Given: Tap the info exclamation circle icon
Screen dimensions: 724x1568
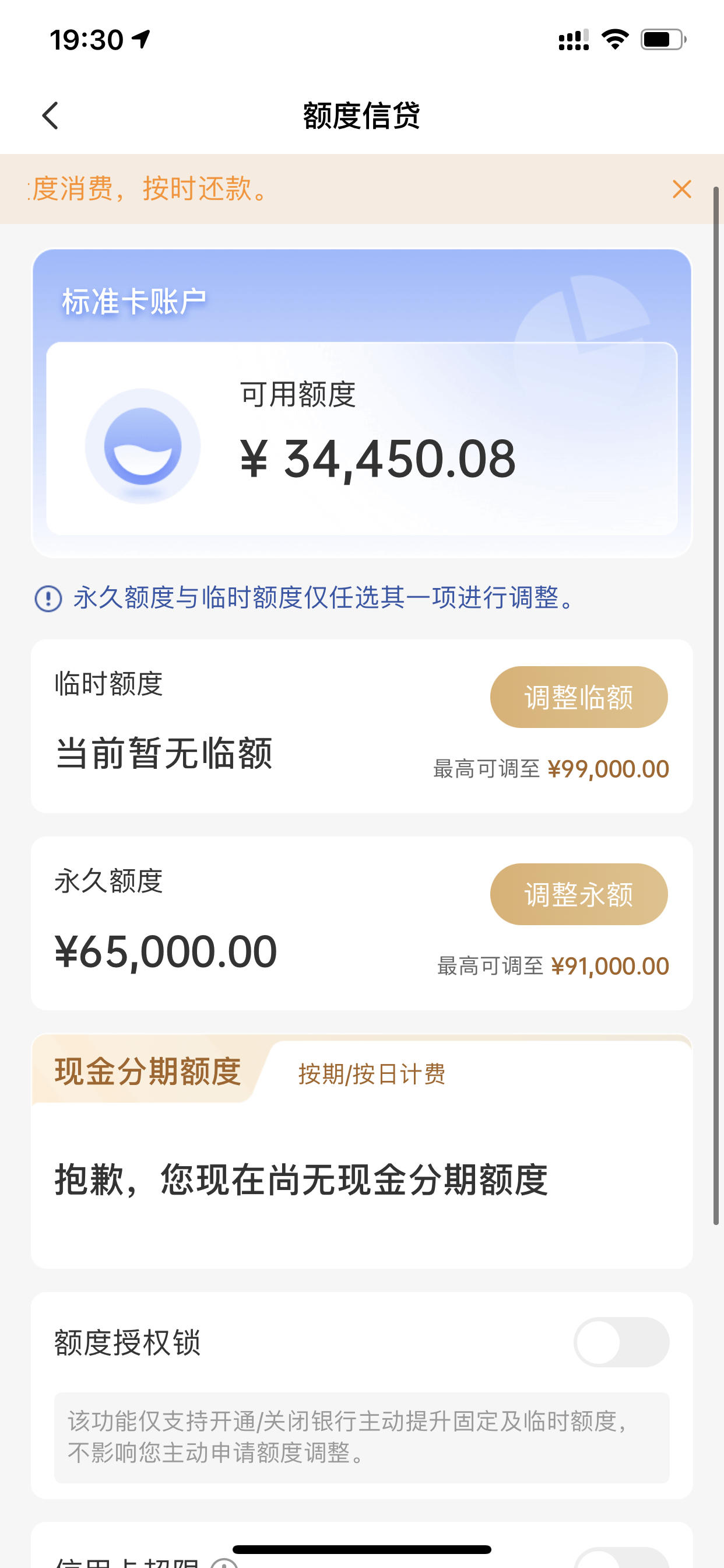Looking at the screenshot, I should click(48, 598).
